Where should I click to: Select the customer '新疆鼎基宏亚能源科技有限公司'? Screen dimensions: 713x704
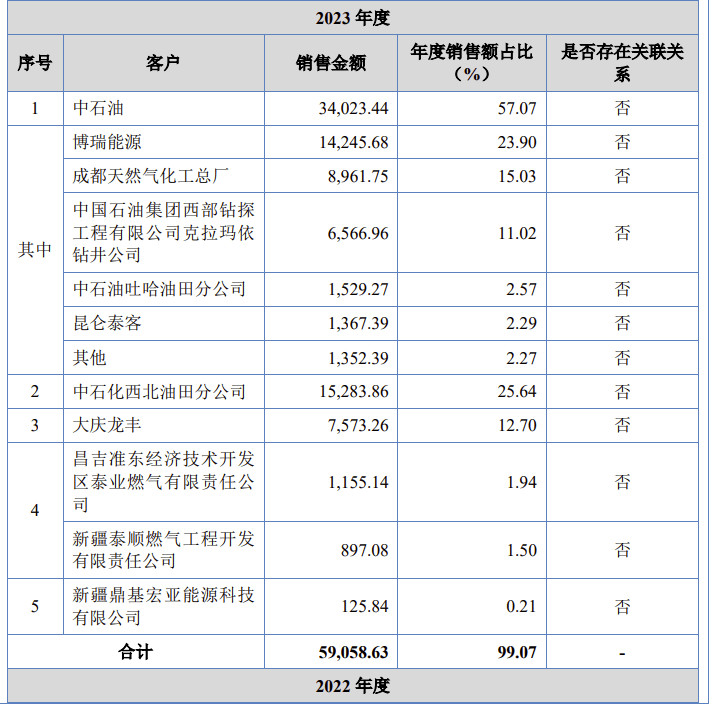point(164,606)
